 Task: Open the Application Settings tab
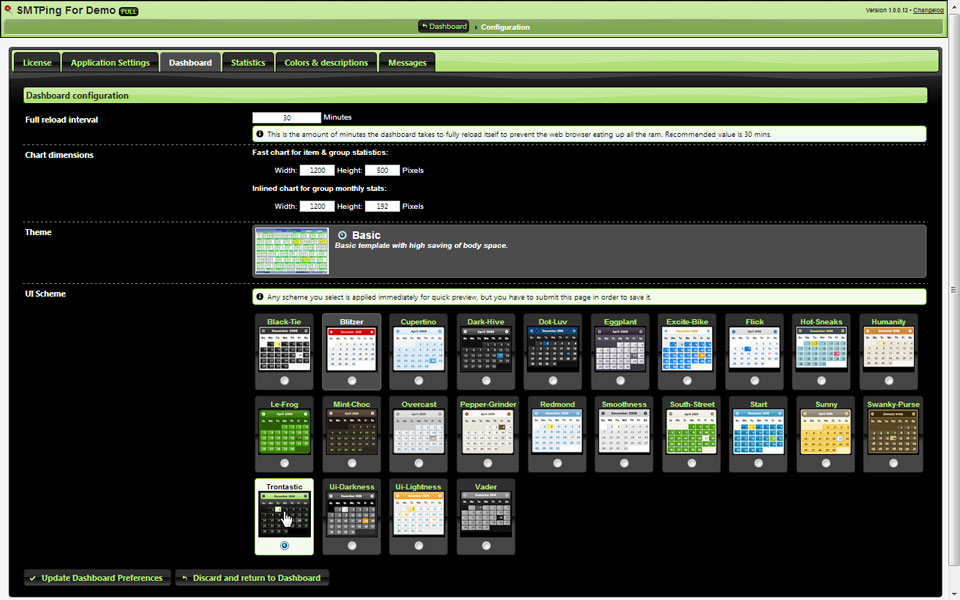[x=110, y=63]
